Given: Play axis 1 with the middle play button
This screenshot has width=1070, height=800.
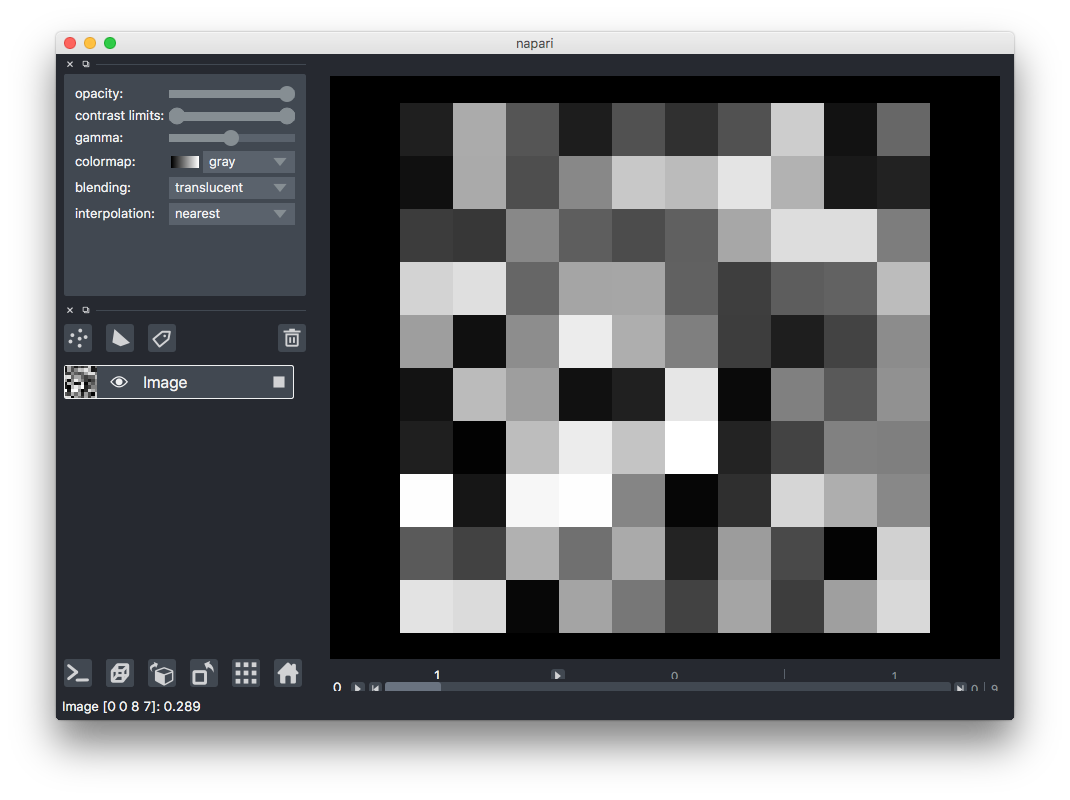Looking at the screenshot, I should coord(558,675).
